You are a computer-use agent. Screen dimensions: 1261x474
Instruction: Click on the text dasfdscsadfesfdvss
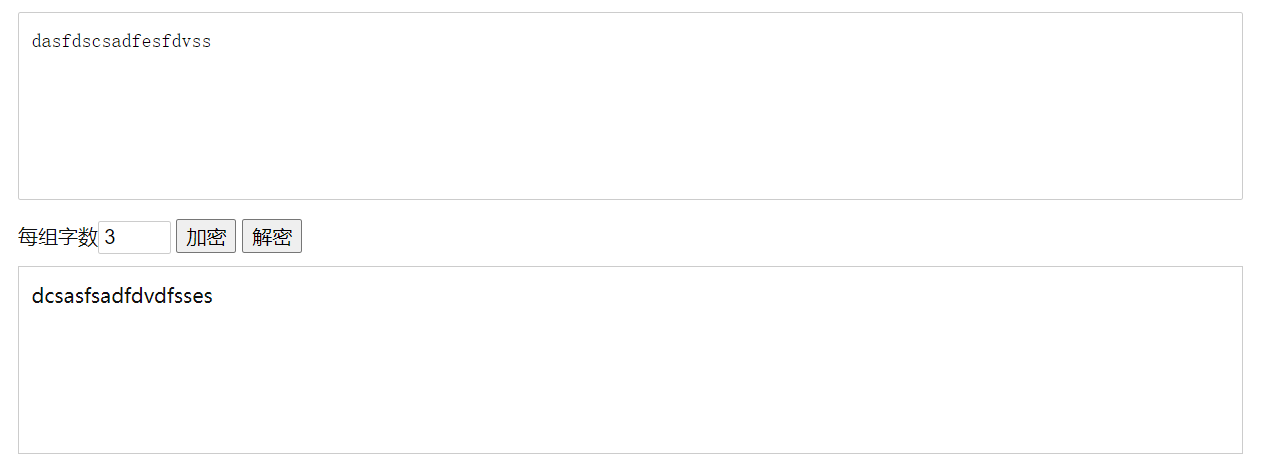[121, 42]
